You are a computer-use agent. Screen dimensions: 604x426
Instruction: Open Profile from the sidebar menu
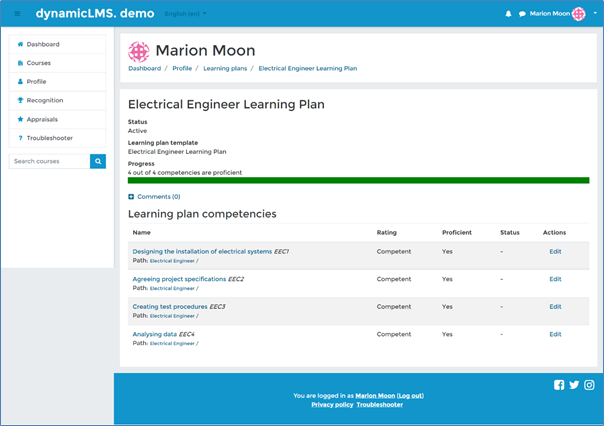pyautogui.click(x=57, y=82)
